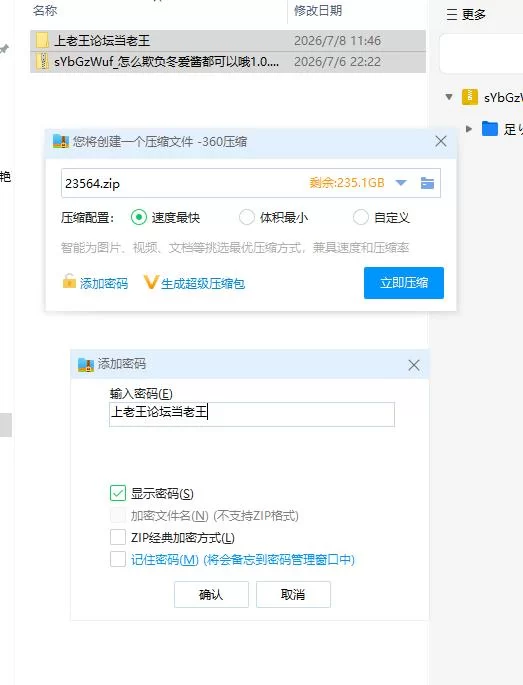The height and width of the screenshot is (685, 523).
Task: Click the 剩余:235.1GB free space text
Action: tap(347, 183)
